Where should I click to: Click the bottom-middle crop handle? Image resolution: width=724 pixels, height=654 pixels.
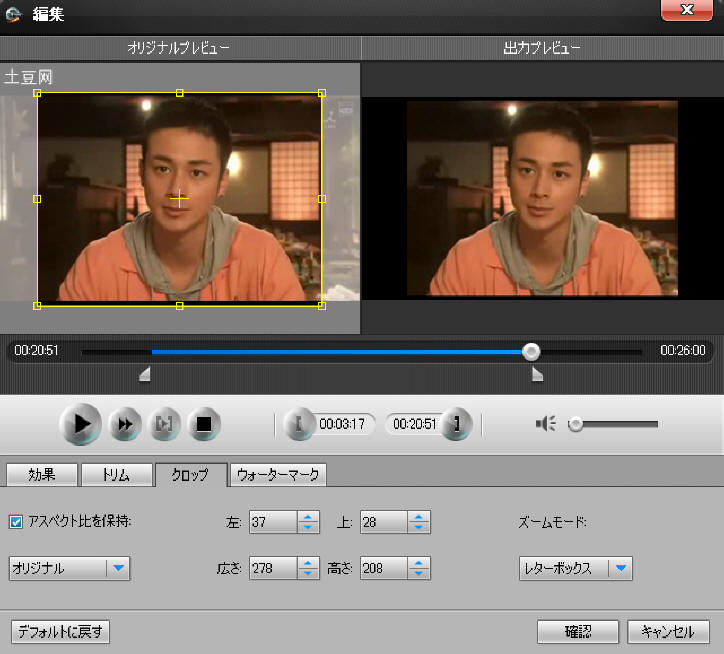[180, 306]
